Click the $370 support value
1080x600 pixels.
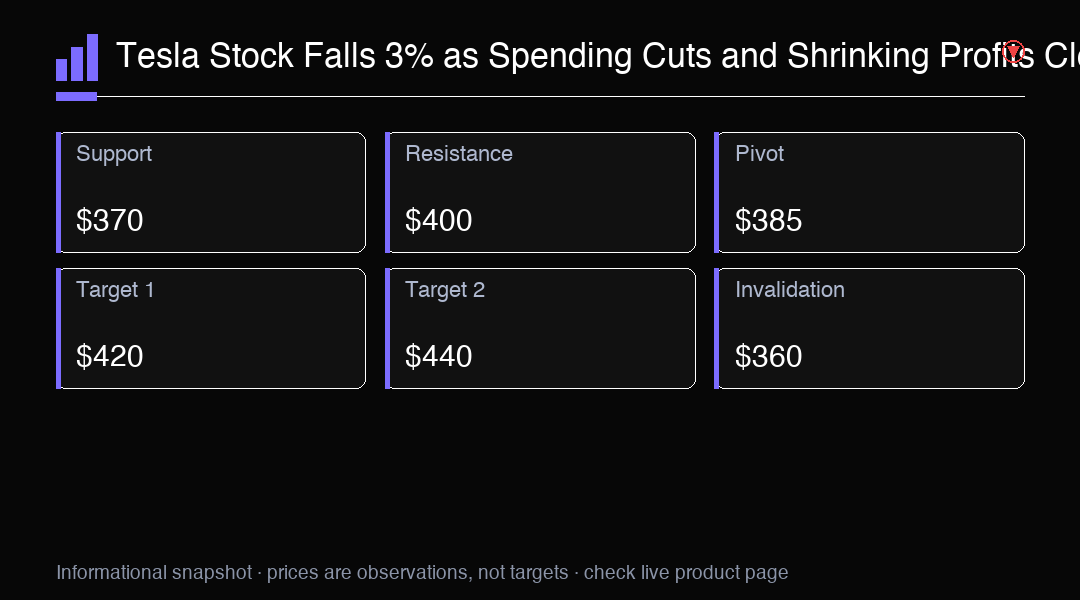[110, 220]
